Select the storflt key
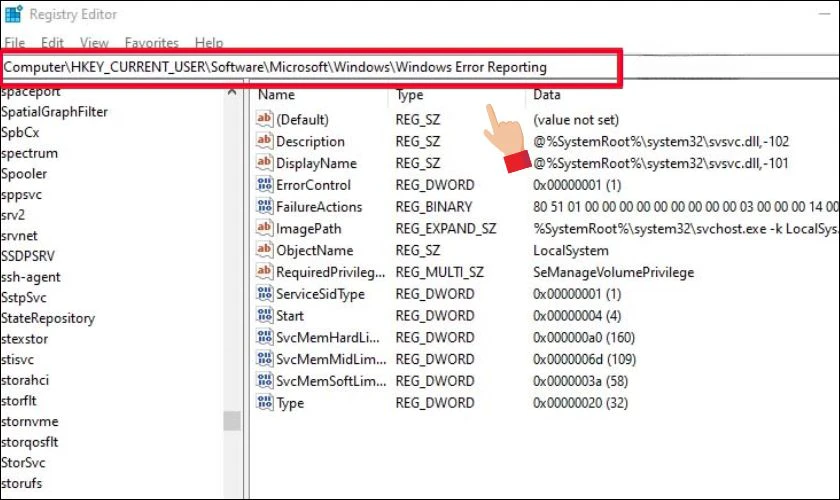Viewport: 840px width, 500px height. click(x=19, y=401)
